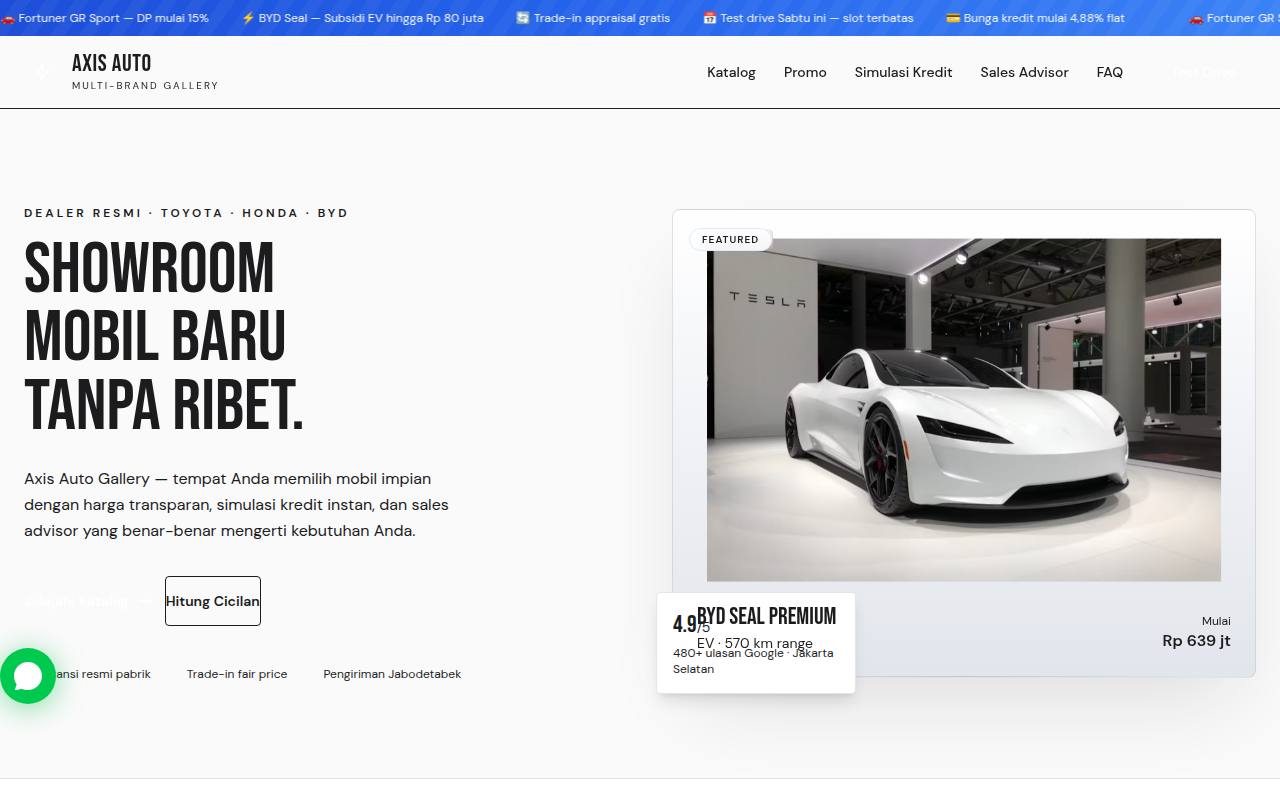The height and width of the screenshot is (800, 1280).
Task: Click the Rp 639 jt price
Action: pos(1196,641)
